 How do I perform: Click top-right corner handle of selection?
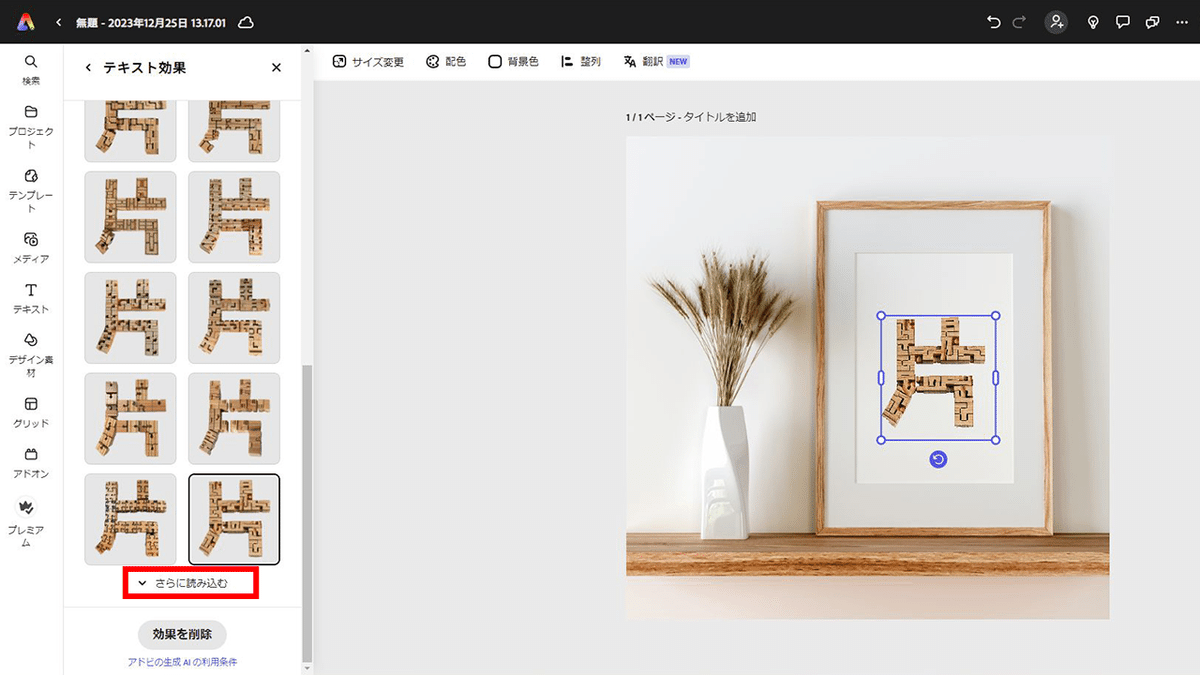[995, 316]
